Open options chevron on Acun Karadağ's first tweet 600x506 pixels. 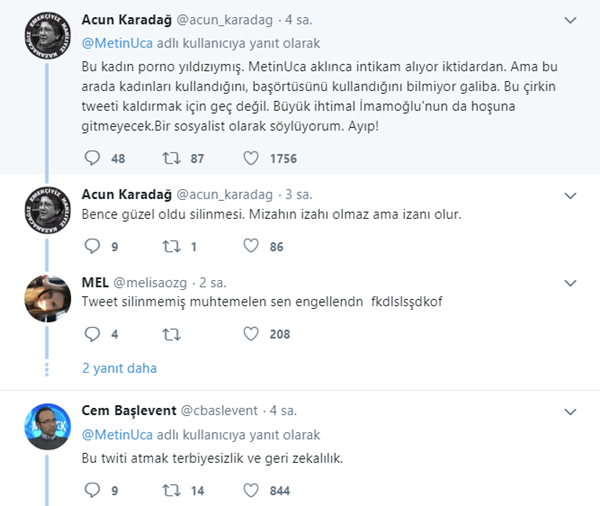(570, 20)
